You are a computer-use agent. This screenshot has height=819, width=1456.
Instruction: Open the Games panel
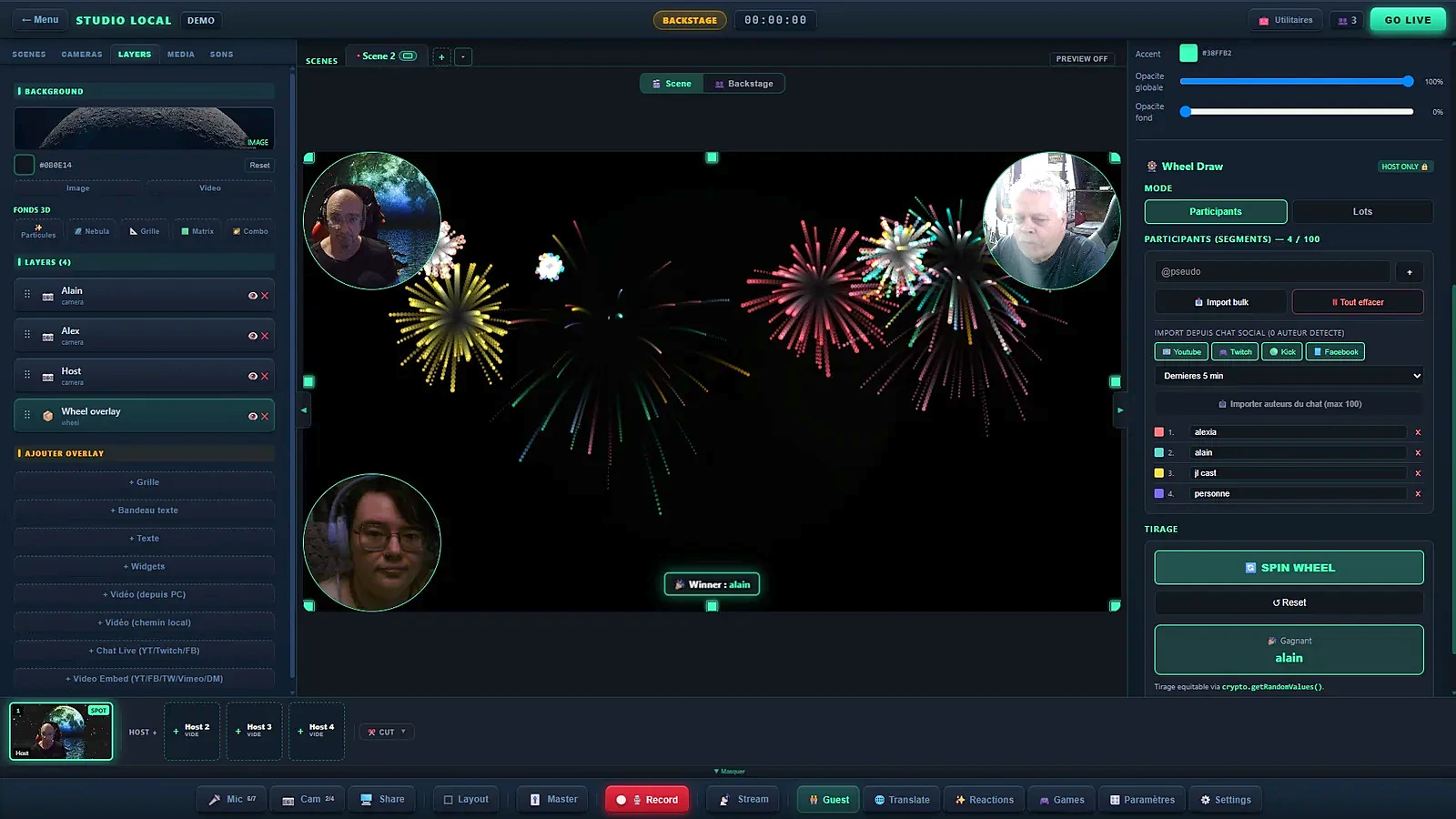[1061, 800]
